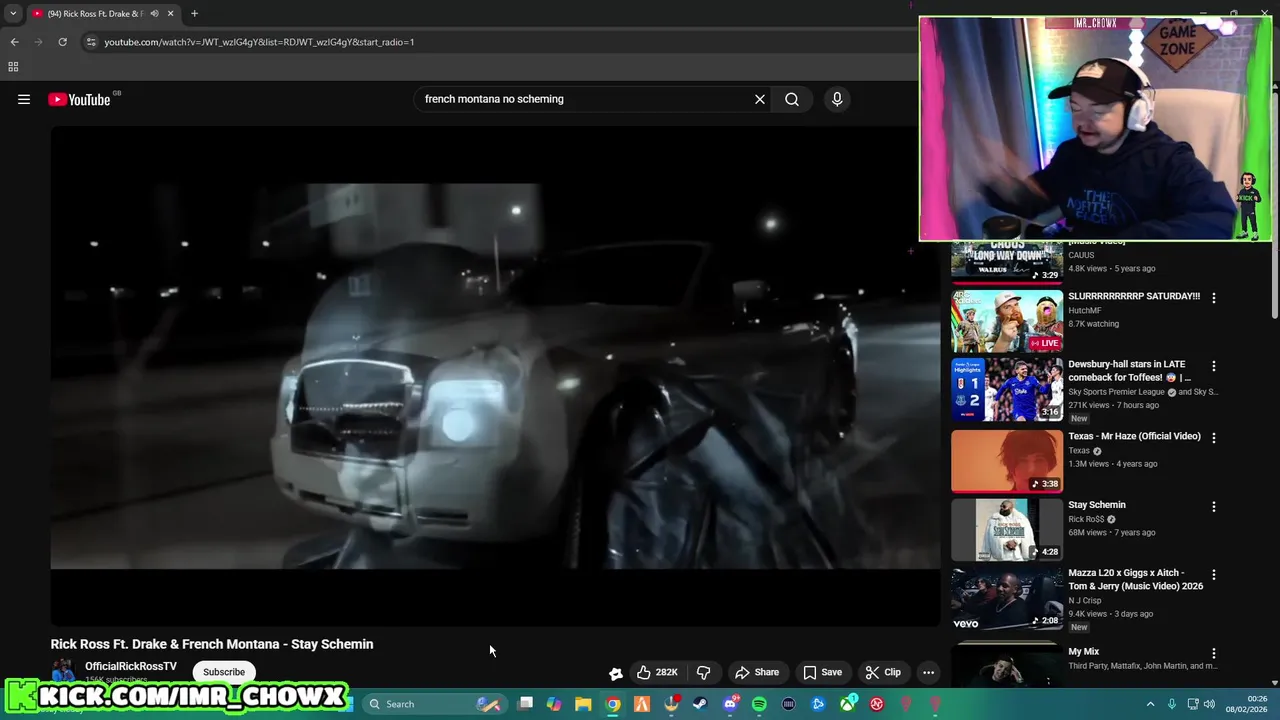Open Steam from the taskbar

[700, 704]
